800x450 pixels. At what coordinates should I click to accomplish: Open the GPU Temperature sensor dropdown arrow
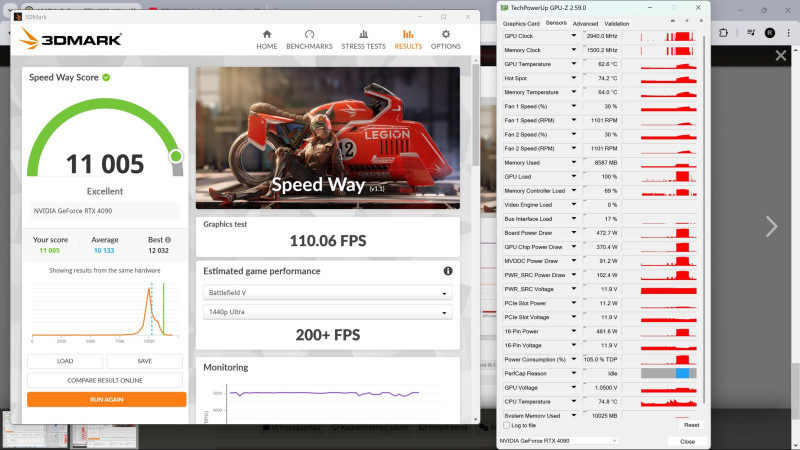pyautogui.click(x=573, y=64)
